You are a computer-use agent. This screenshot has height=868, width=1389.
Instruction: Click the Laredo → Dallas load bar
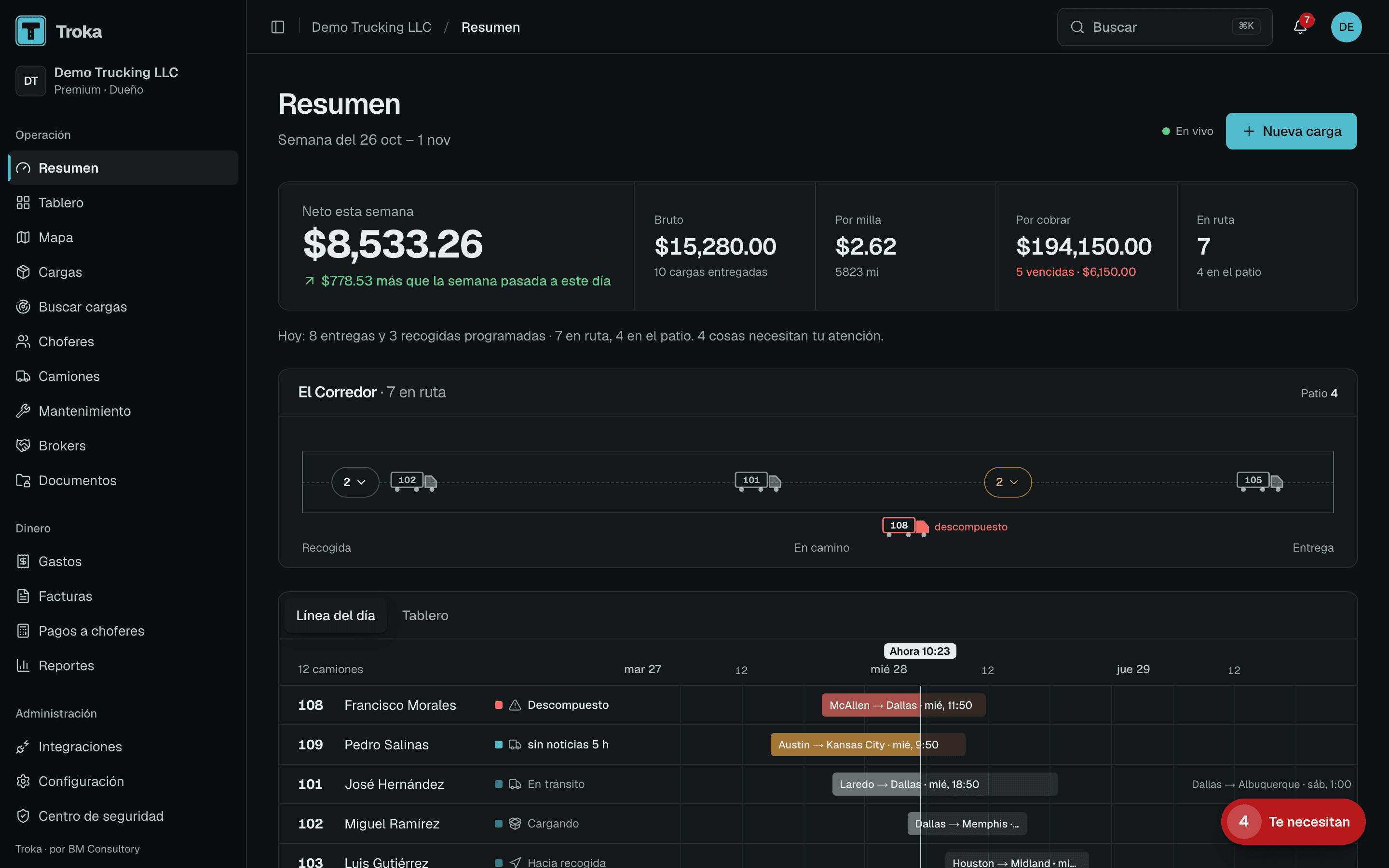coord(945,784)
